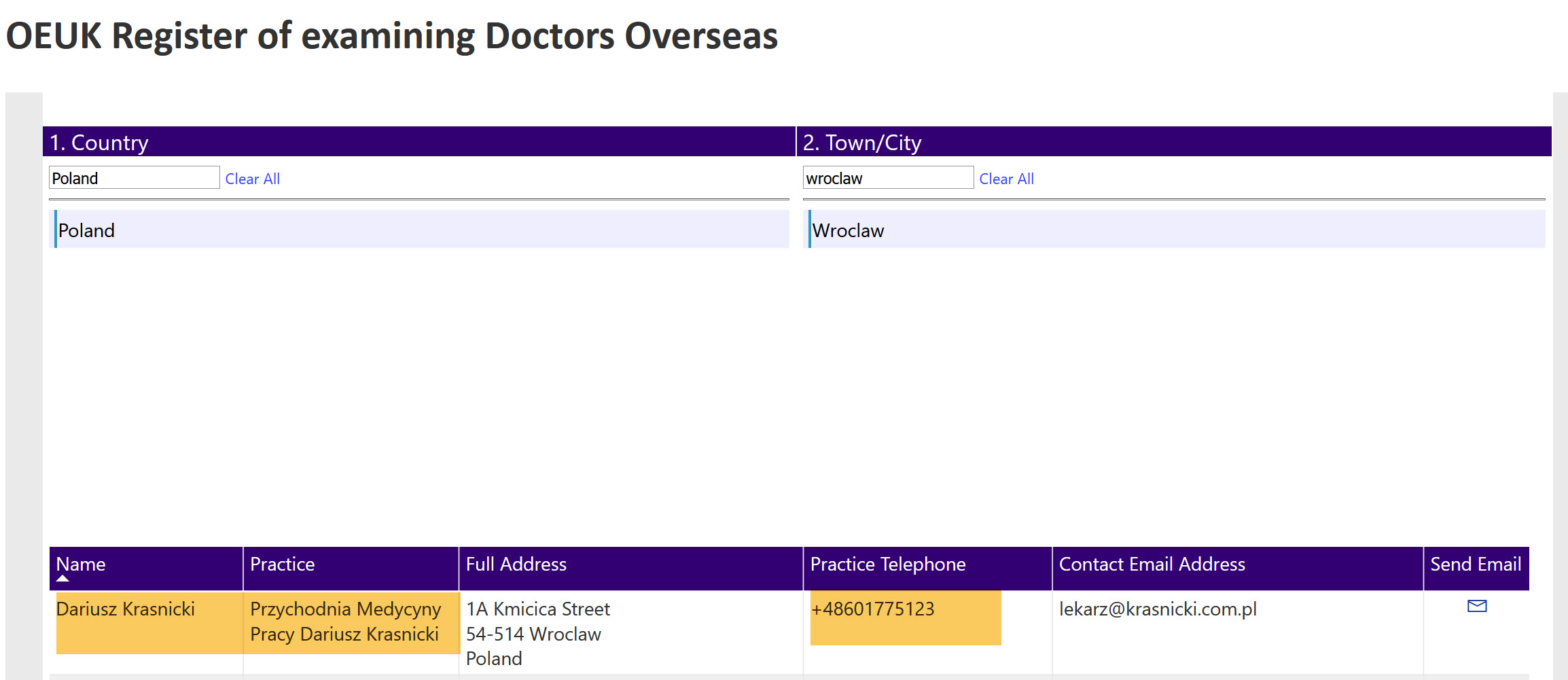Sort by Contact Email Address column header
The image size is (1568, 680).
tap(1152, 564)
